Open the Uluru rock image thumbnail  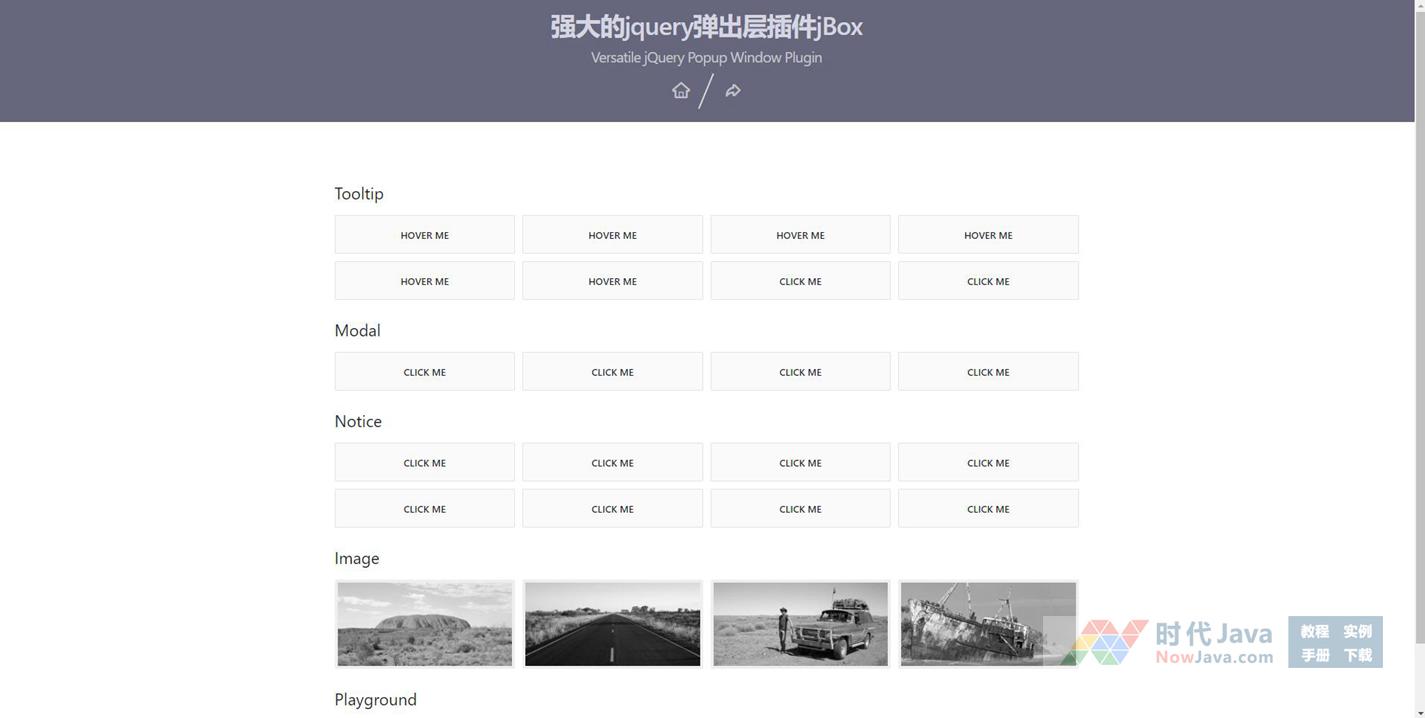[424, 624]
